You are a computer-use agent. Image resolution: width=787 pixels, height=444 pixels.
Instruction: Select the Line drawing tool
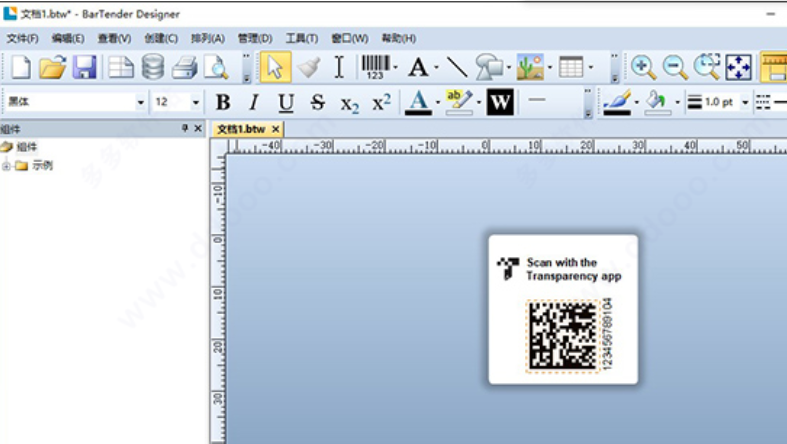click(456, 67)
